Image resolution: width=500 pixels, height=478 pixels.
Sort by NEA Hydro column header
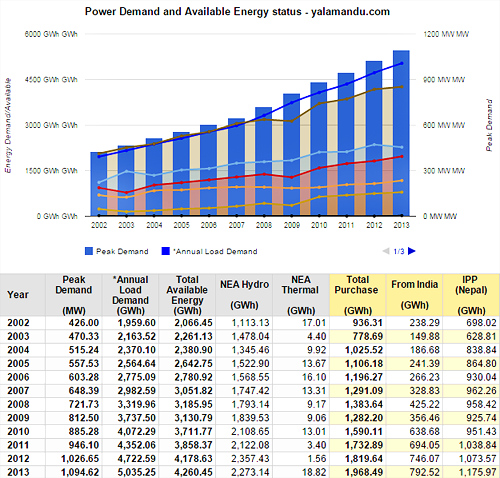[x=244, y=295]
